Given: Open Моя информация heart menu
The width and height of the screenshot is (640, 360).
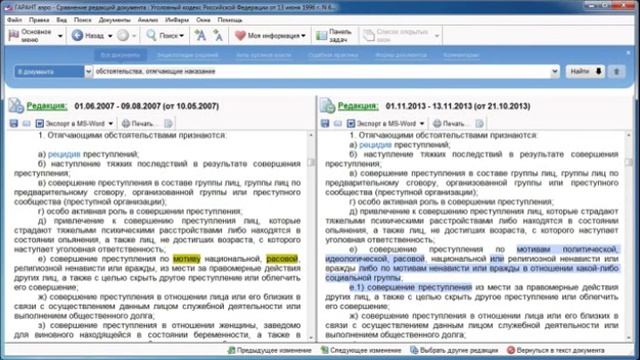Looking at the screenshot, I should tap(270, 36).
